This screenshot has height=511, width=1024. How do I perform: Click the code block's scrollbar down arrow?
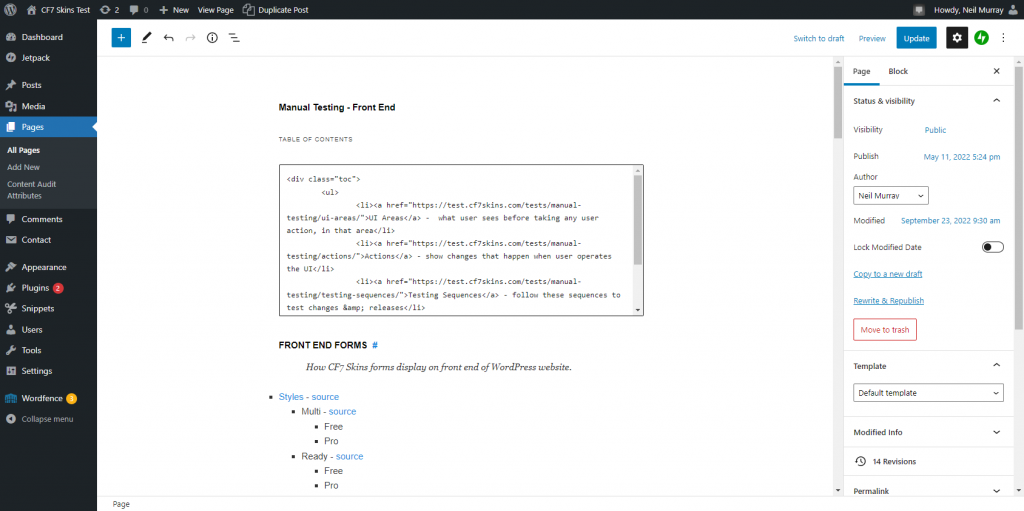[638, 310]
